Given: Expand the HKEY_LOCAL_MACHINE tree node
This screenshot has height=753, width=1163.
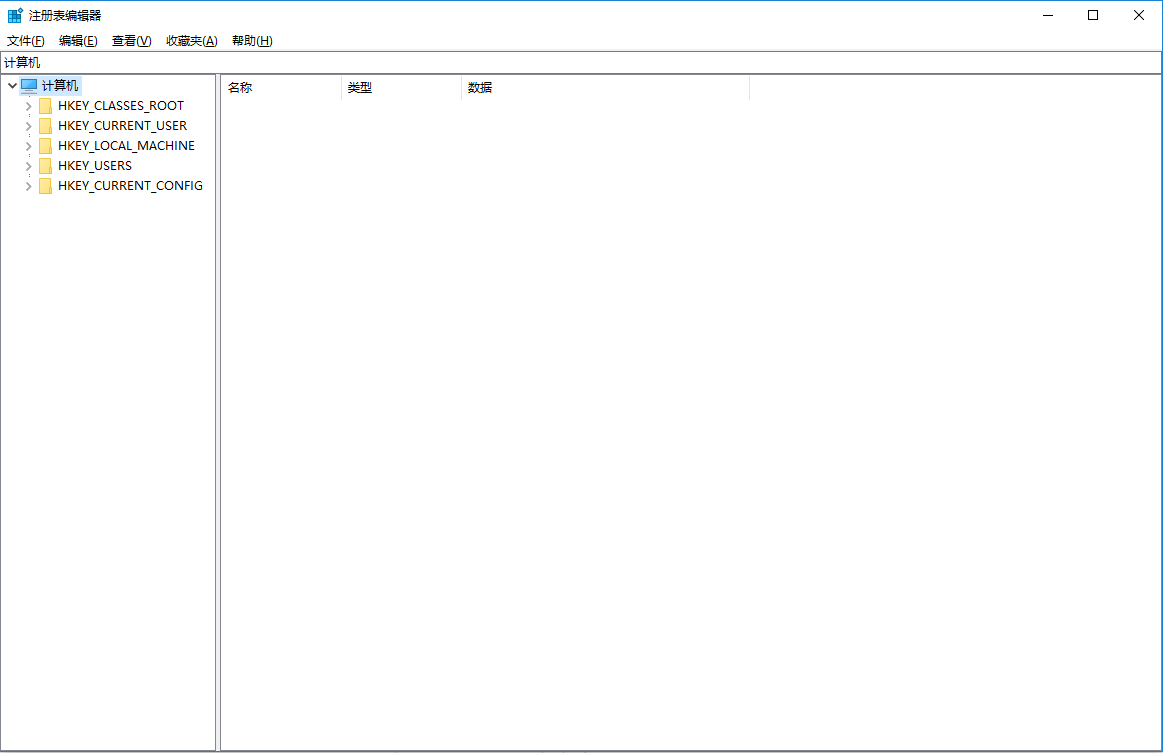Looking at the screenshot, I should coord(28,145).
